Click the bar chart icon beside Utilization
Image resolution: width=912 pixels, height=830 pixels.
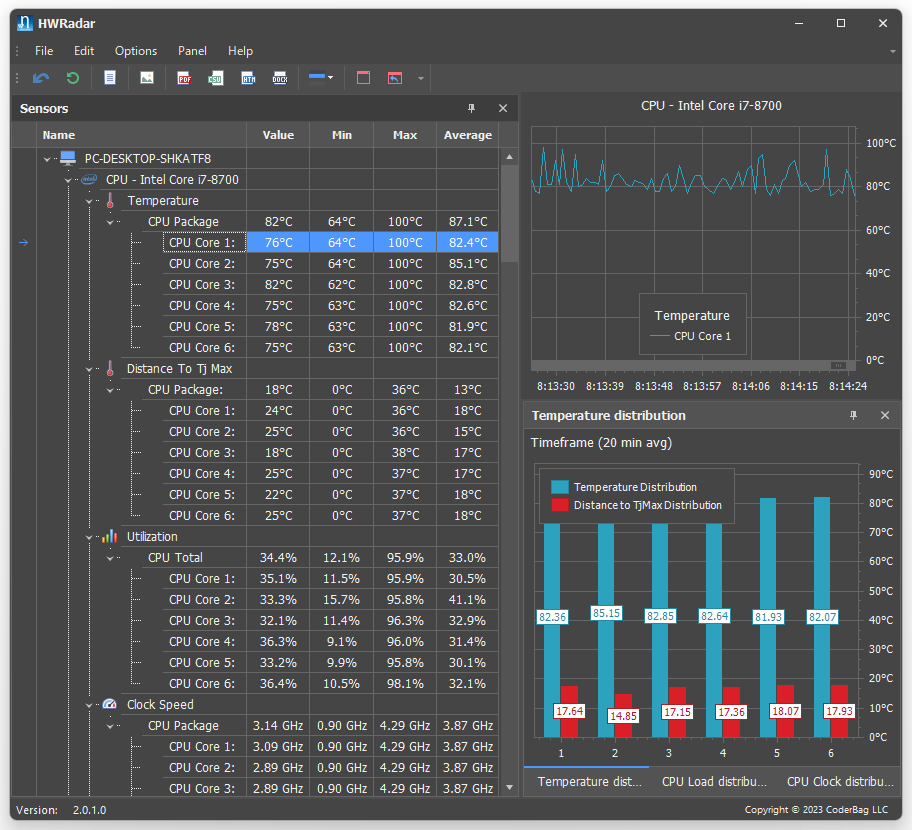(110, 536)
